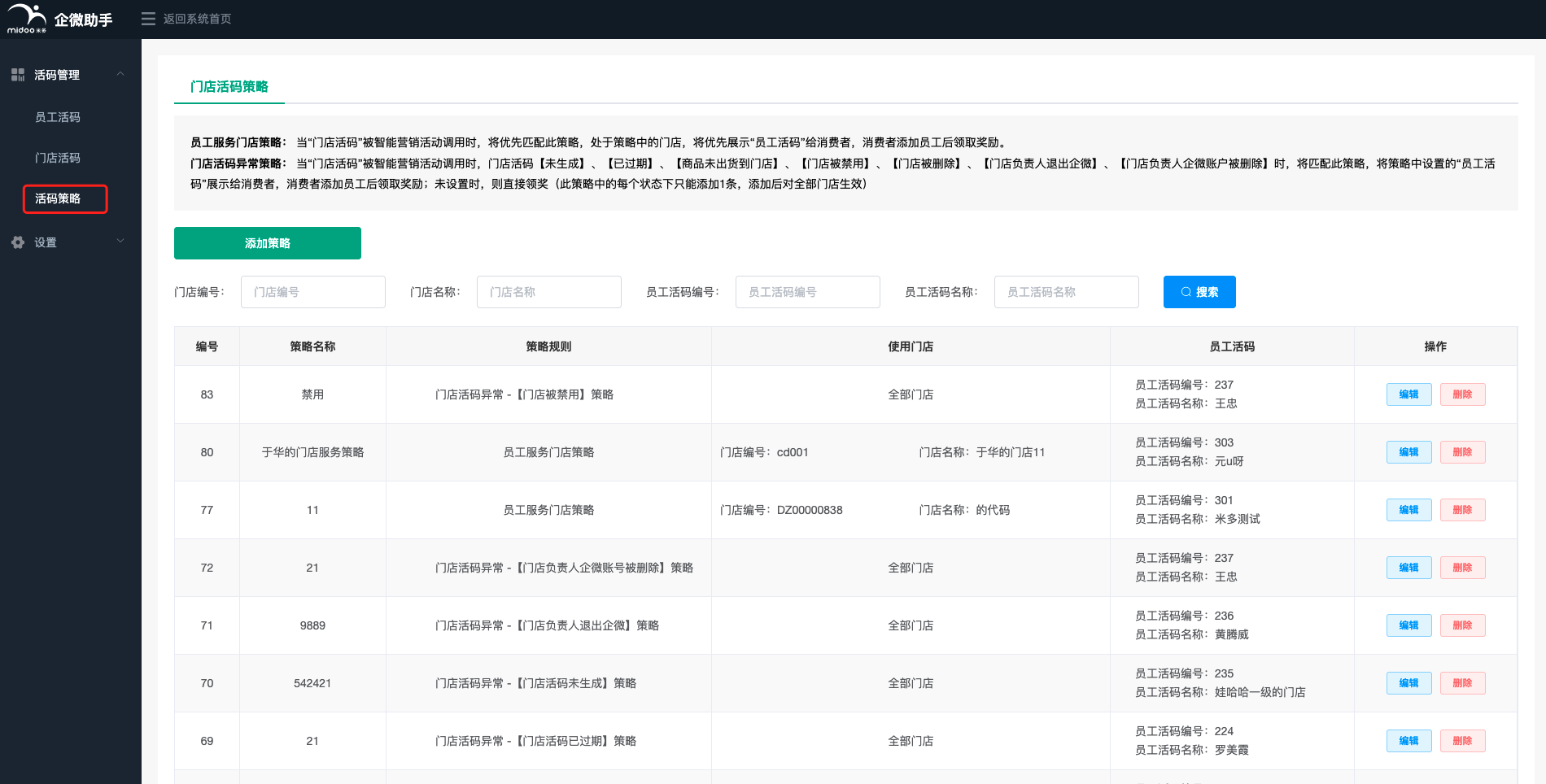
Task: Click 门店名称：的代码 text
Action: [965, 510]
